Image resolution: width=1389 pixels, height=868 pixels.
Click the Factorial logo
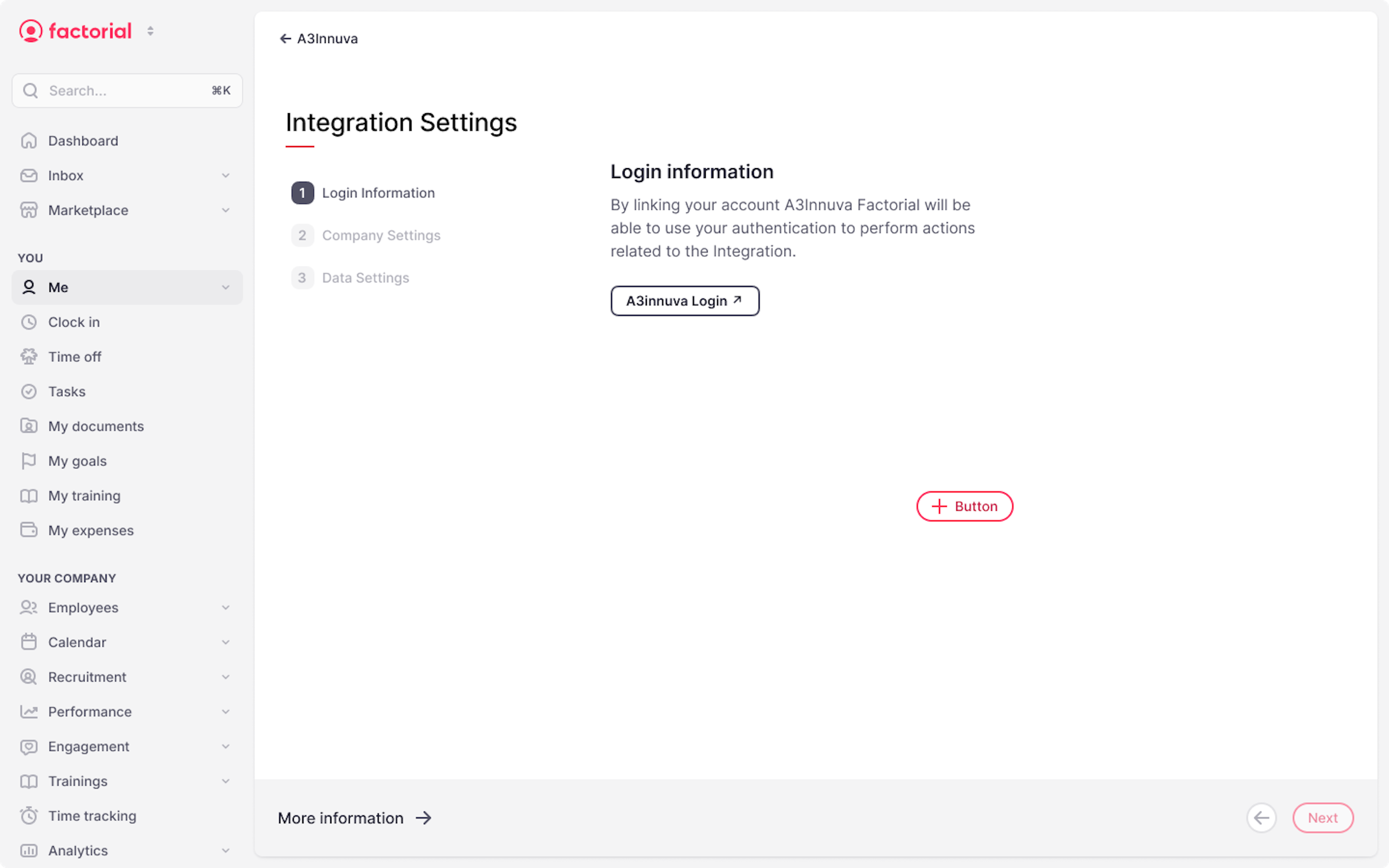(x=75, y=31)
